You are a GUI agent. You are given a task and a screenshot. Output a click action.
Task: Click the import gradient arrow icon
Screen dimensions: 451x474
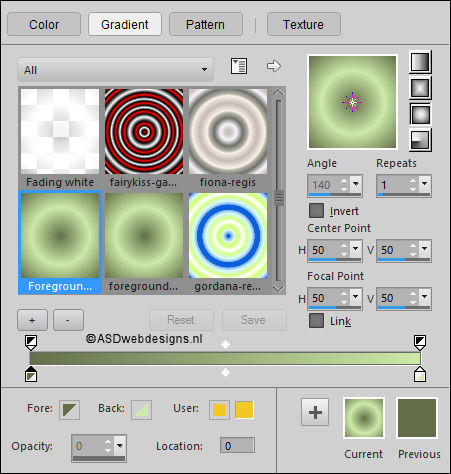point(274,66)
